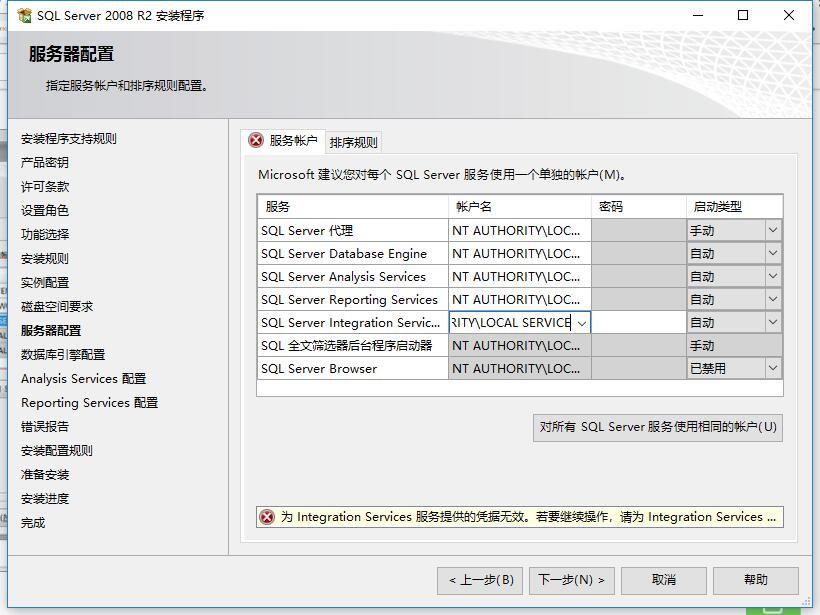
Task: Click the 取消 cancel button
Action: click(664, 580)
